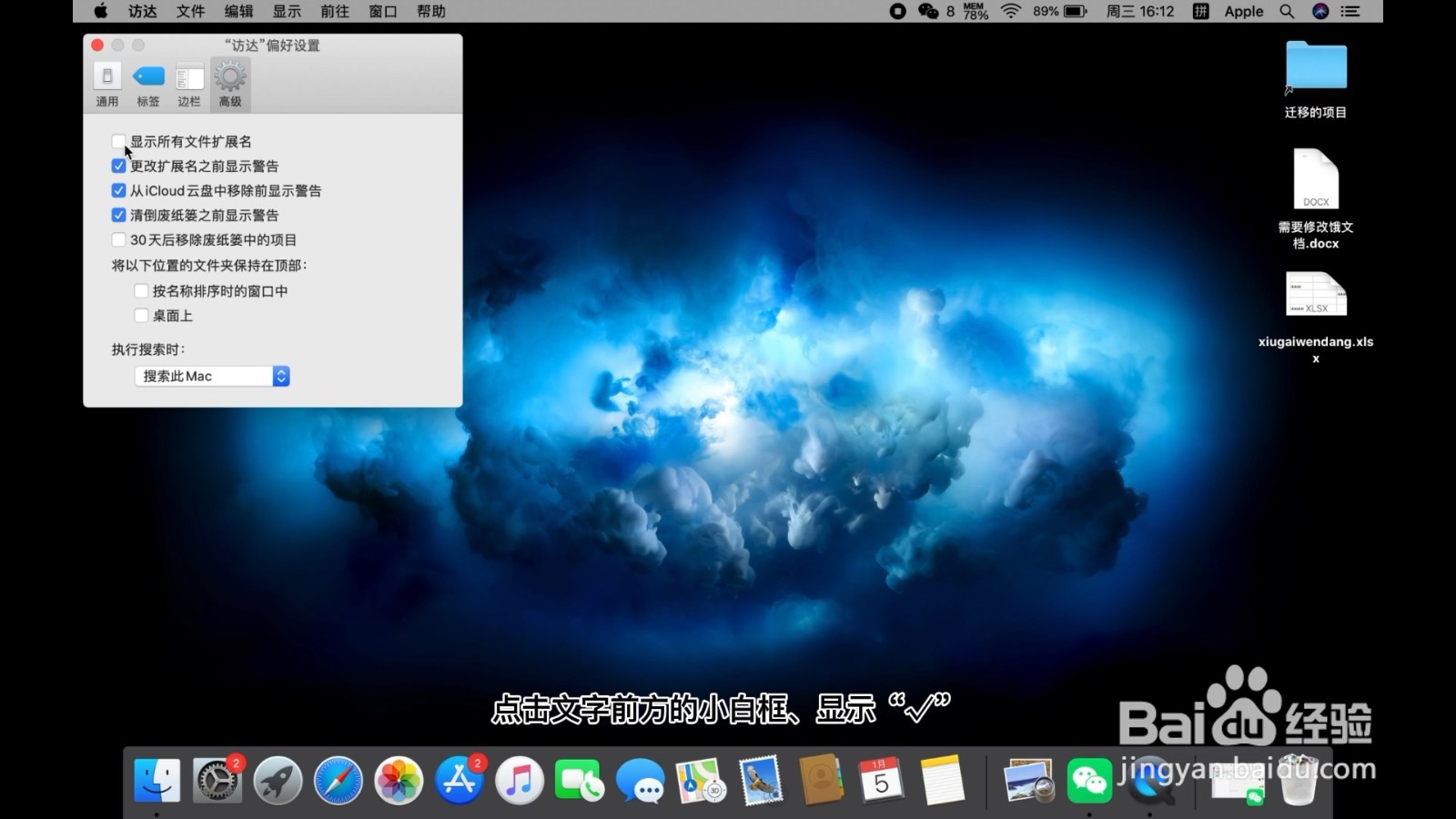The image size is (1456, 819).
Task: Switch to the 标签 (Tags) tab
Action: coord(148,85)
